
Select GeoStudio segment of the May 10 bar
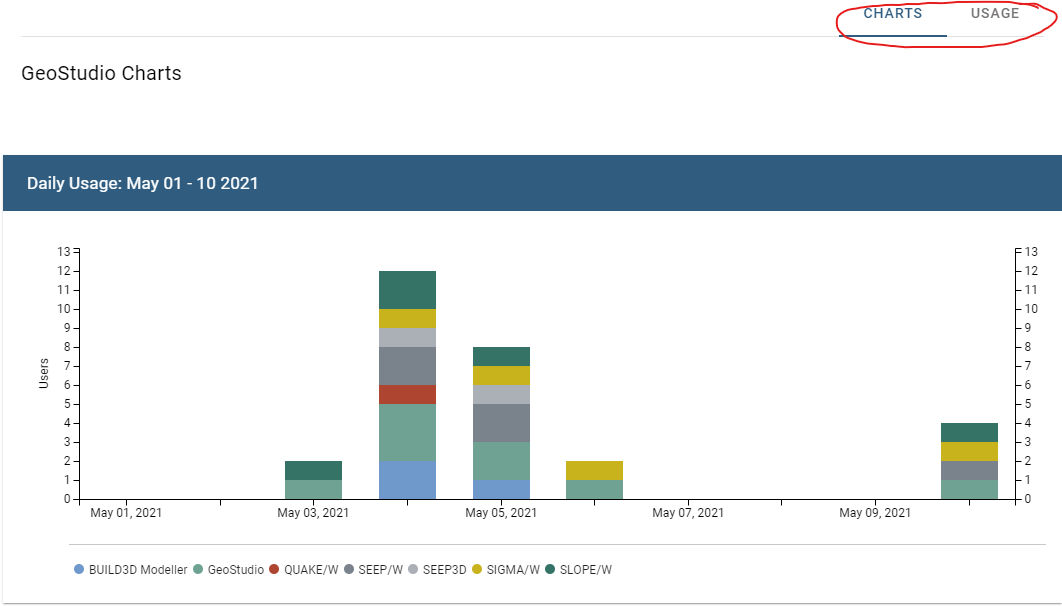(969, 490)
